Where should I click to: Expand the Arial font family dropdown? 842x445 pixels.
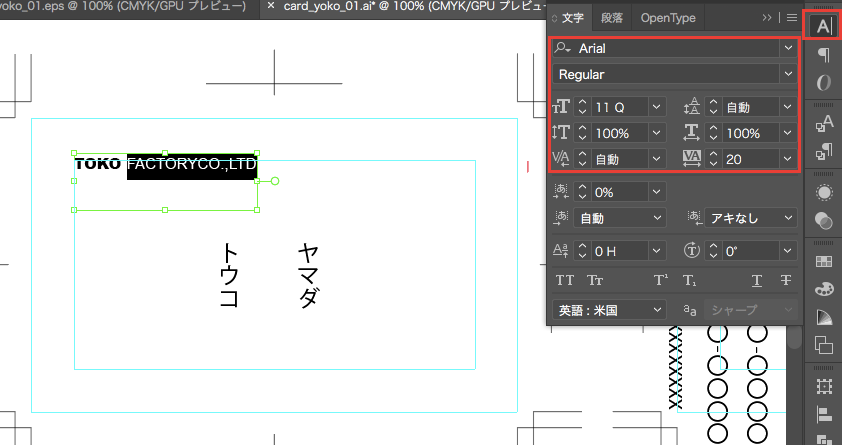click(x=788, y=48)
